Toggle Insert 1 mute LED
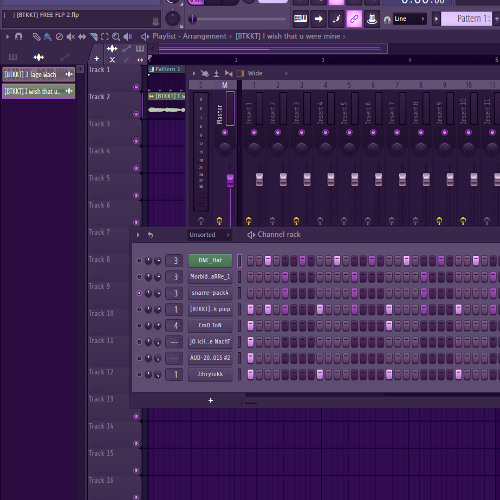 pyautogui.click(x=254, y=133)
